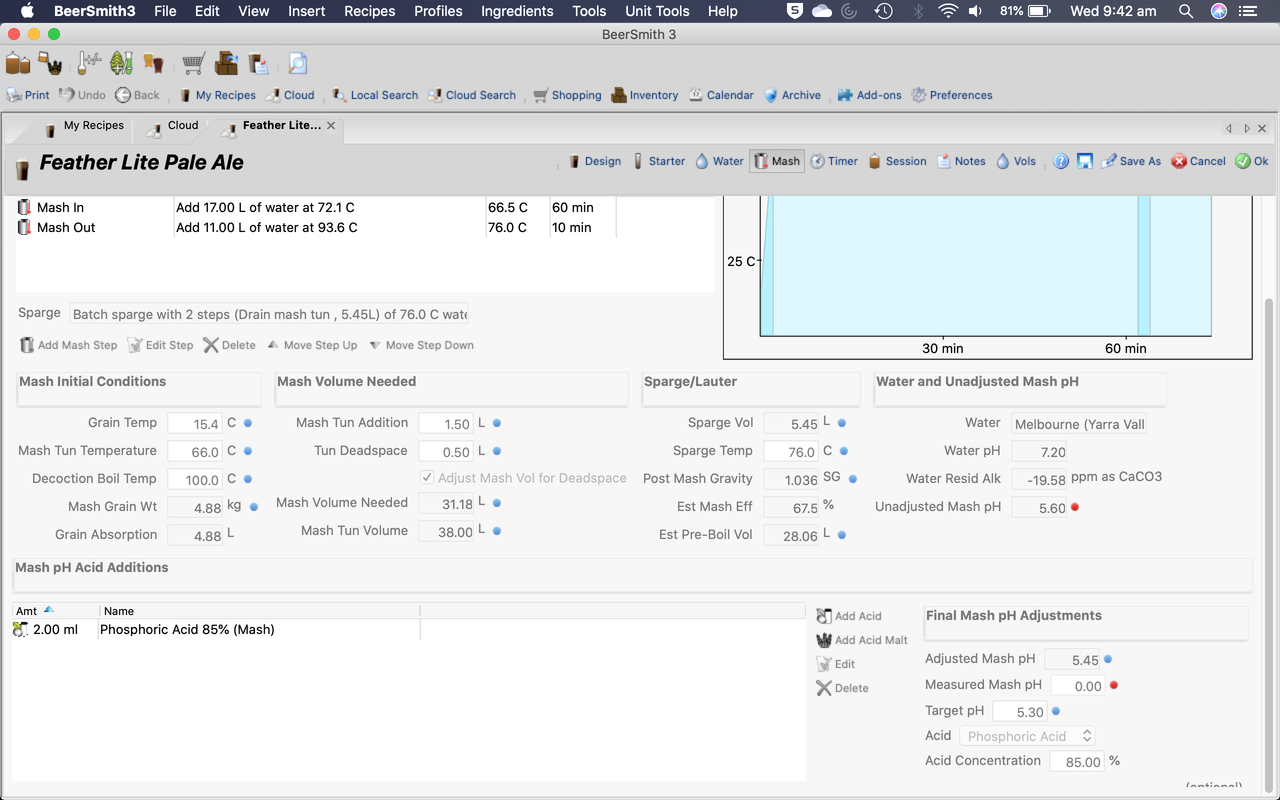Select the Phosphoric Acid 85% (Mash) row
Viewport: 1280px width, 800px height.
408,630
